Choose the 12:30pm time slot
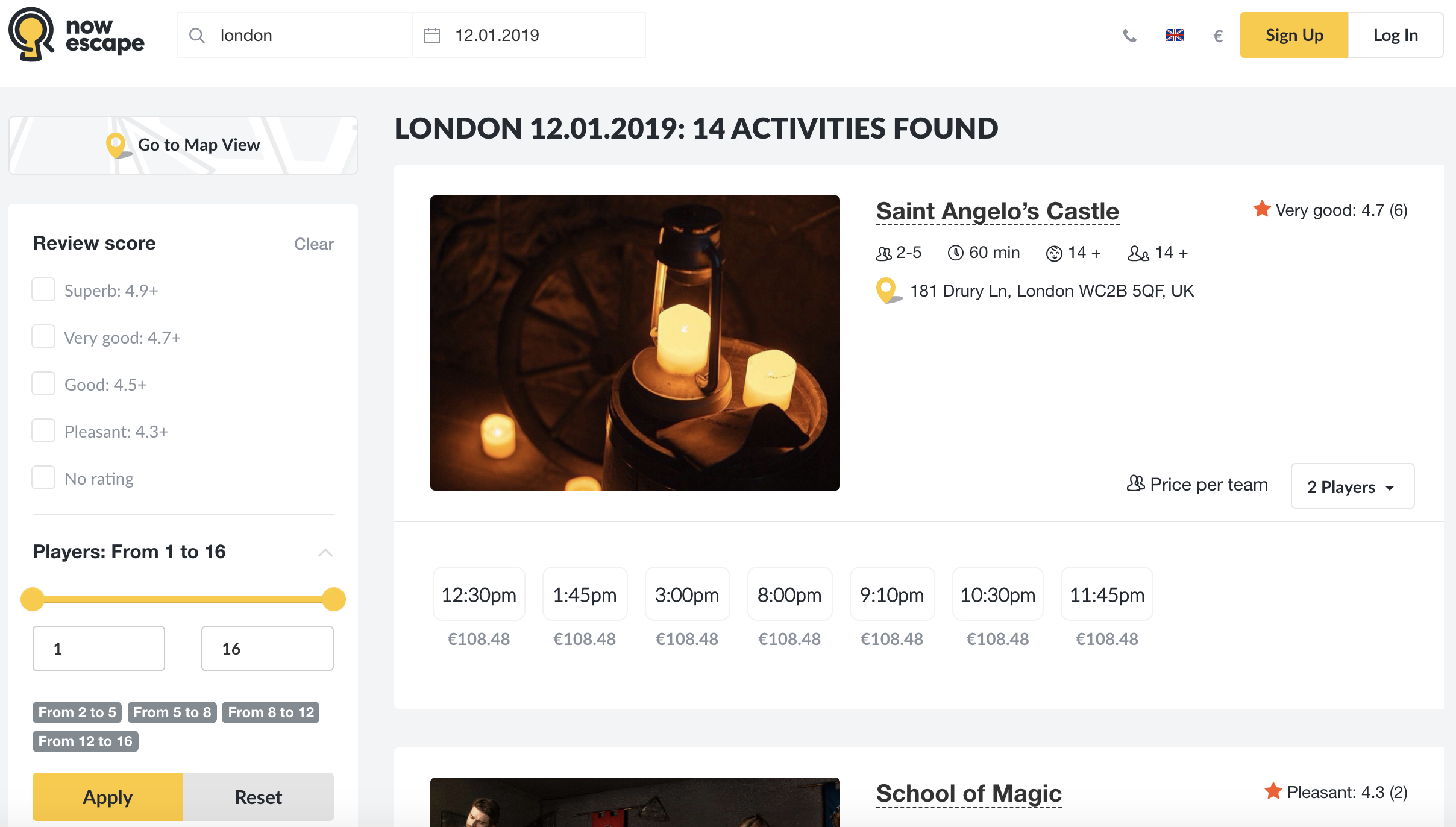Viewport: 1456px width, 827px height. tap(479, 595)
